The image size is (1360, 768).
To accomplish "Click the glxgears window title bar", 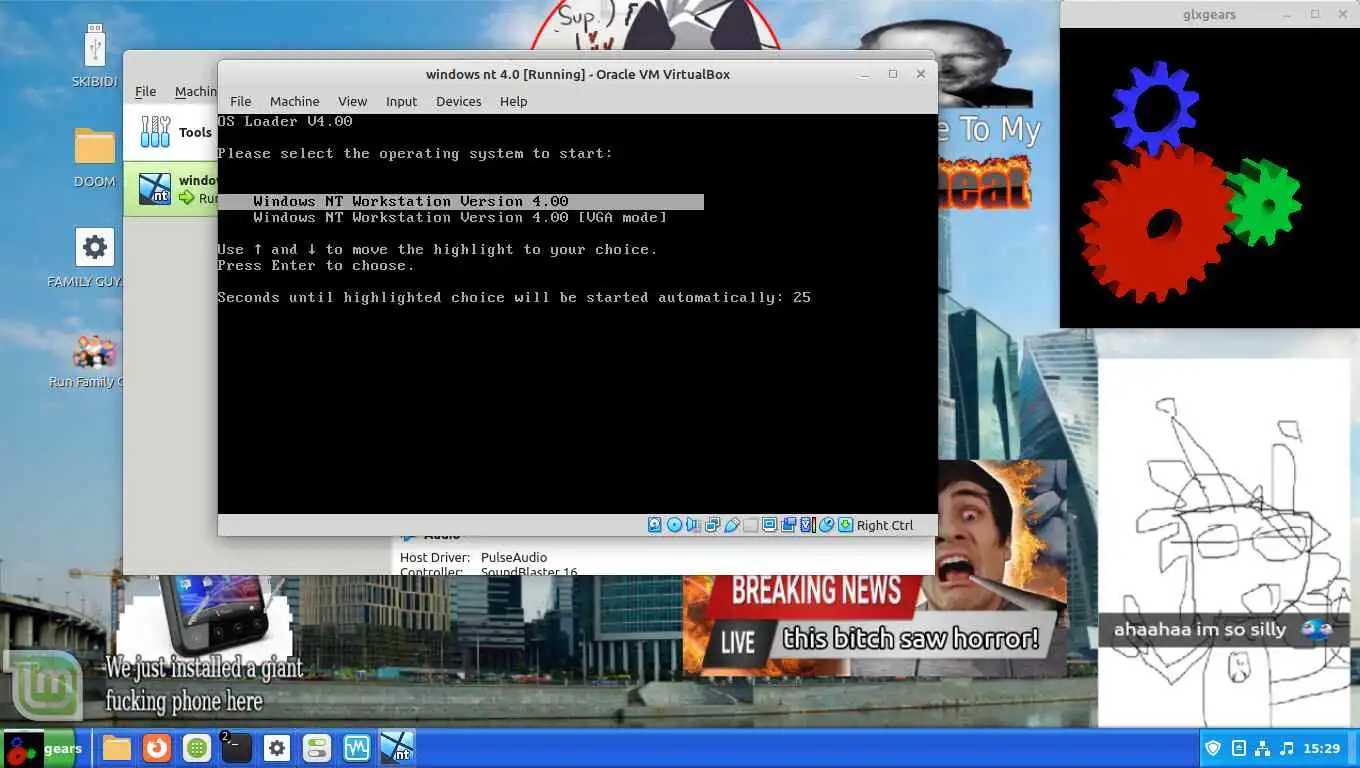I will 1208,14.
